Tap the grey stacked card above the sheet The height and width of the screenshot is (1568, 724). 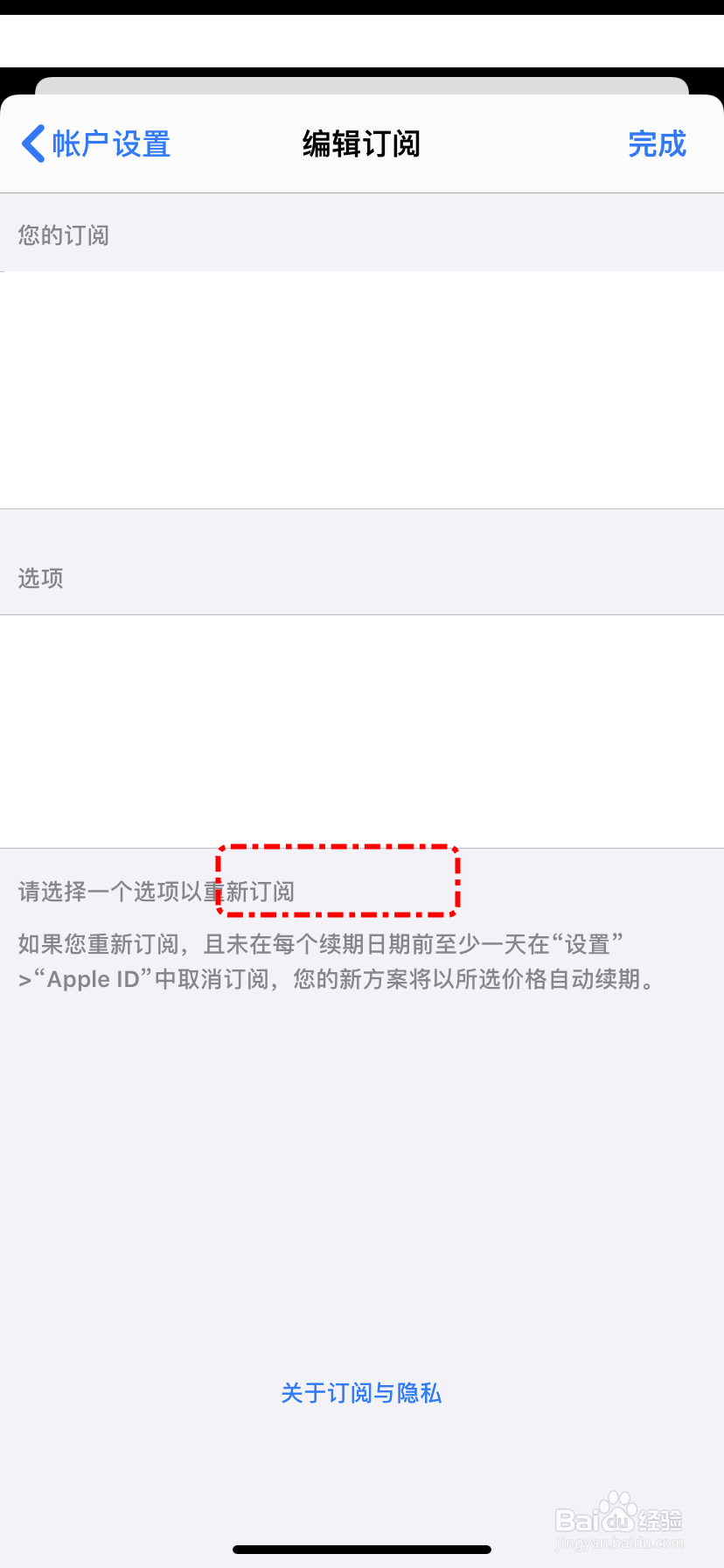tap(362, 86)
